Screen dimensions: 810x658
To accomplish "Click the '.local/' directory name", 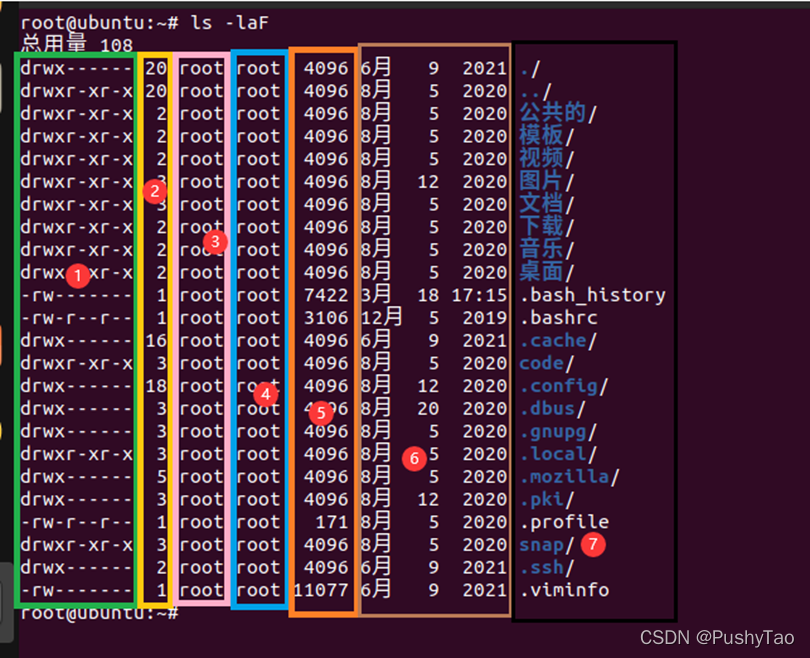I will point(558,454).
